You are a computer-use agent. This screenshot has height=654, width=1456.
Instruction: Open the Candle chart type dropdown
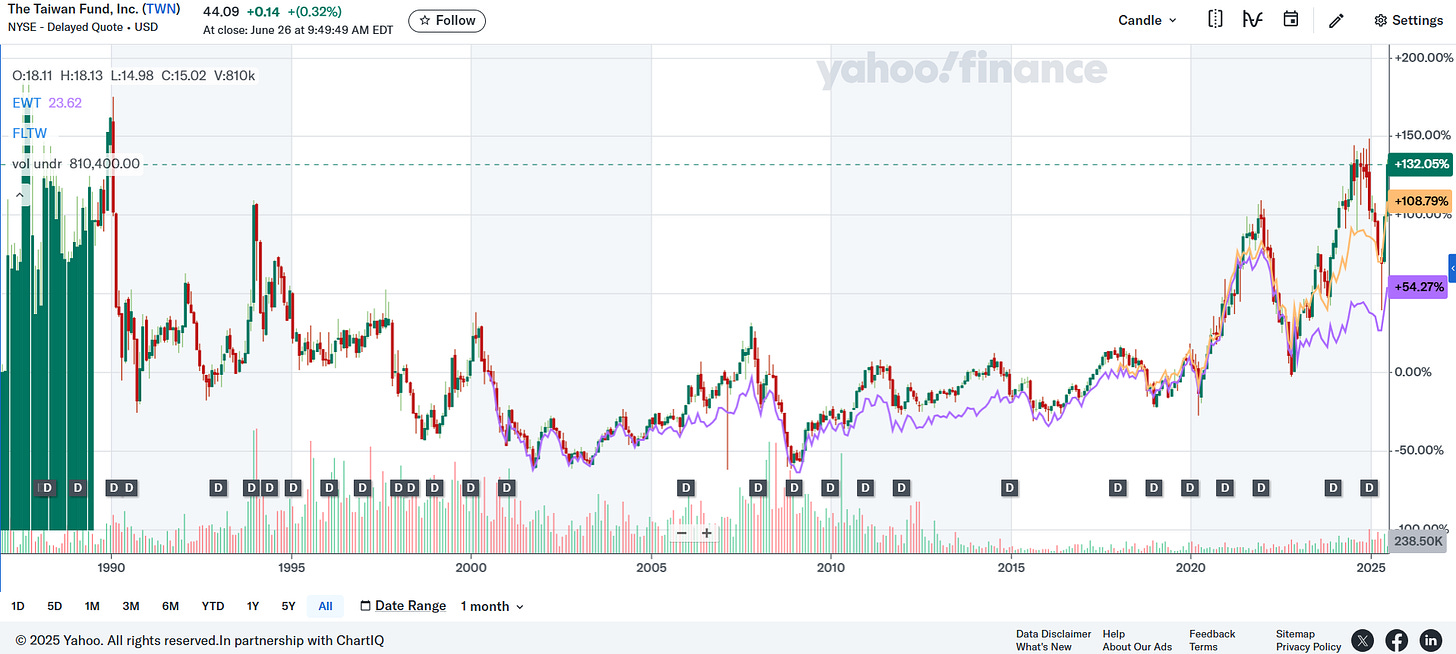click(x=1147, y=20)
